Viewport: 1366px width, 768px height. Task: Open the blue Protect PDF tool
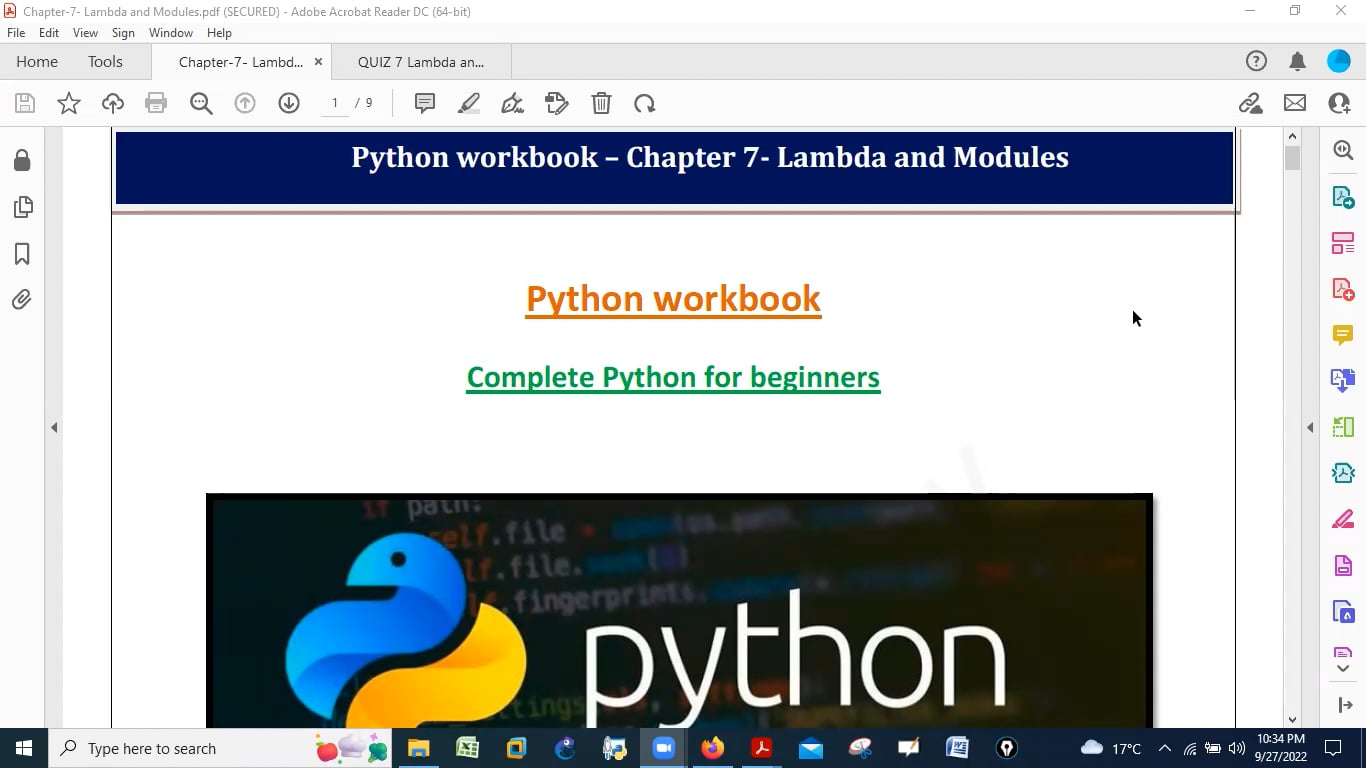point(1343,612)
